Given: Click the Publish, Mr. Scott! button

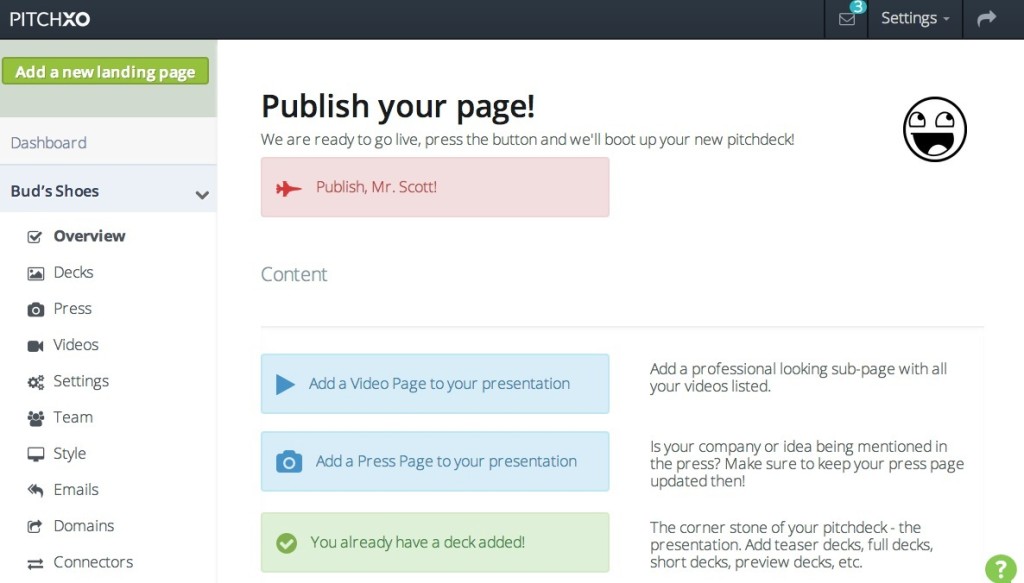Looking at the screenshot, I should point(435,187).
